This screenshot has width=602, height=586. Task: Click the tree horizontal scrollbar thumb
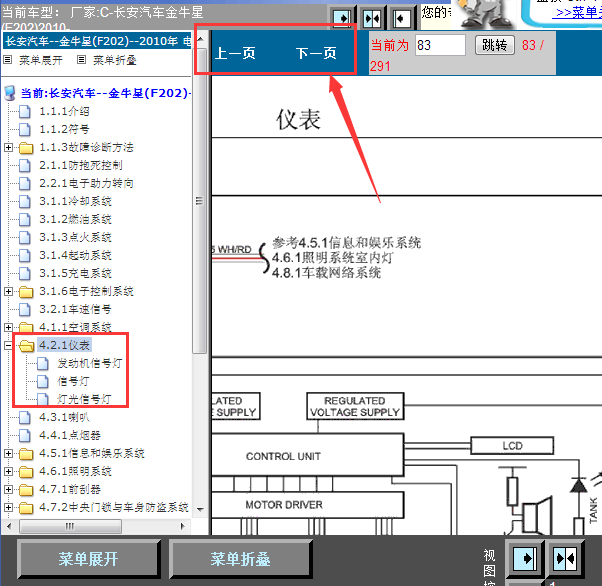[x=70, y=526]
